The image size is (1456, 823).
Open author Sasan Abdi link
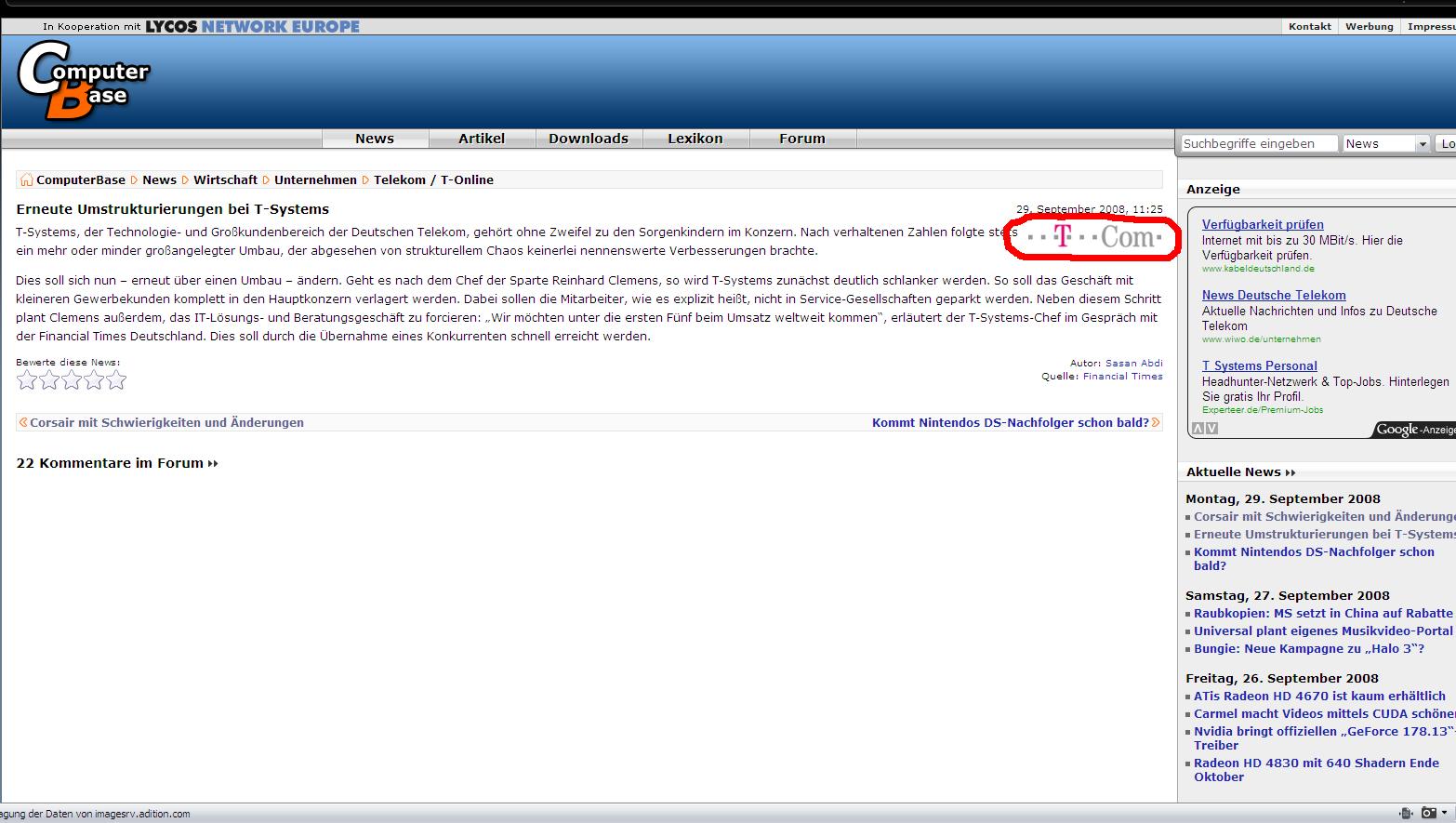(x=1133, y=364)
